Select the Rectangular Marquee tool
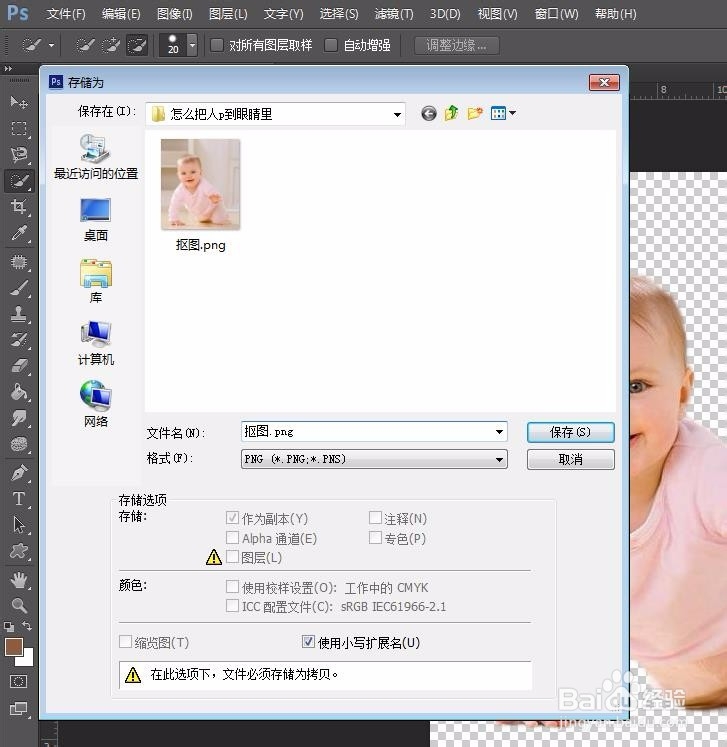 coord(19,129)
